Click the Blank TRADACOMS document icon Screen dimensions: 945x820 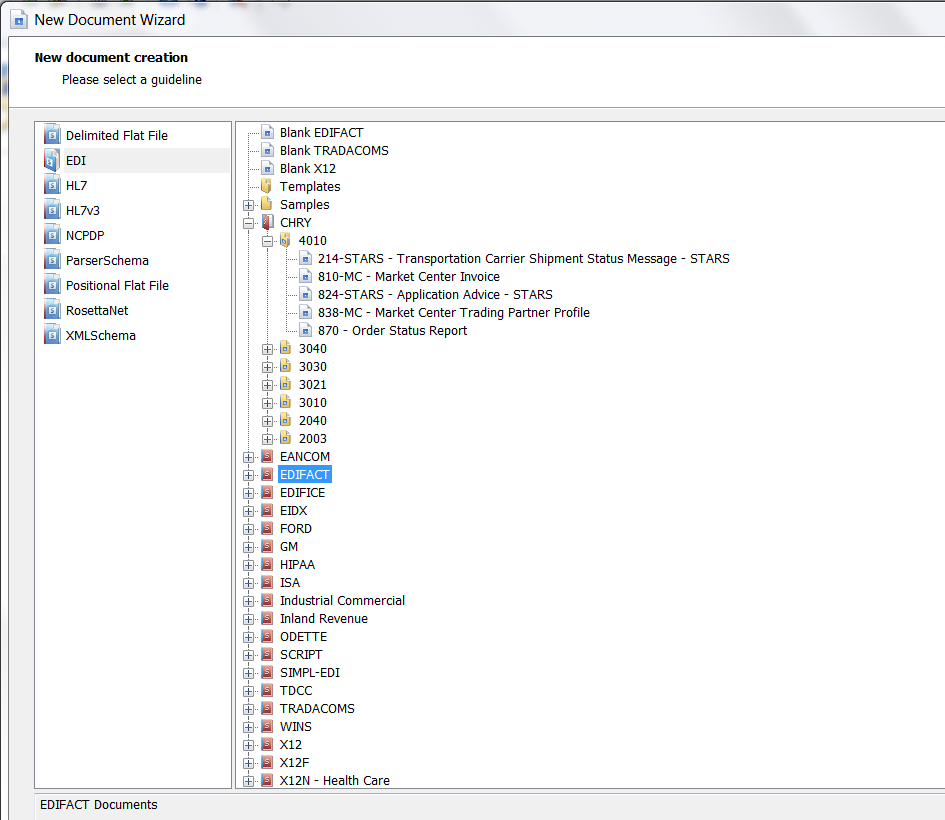tap(267, 150)
